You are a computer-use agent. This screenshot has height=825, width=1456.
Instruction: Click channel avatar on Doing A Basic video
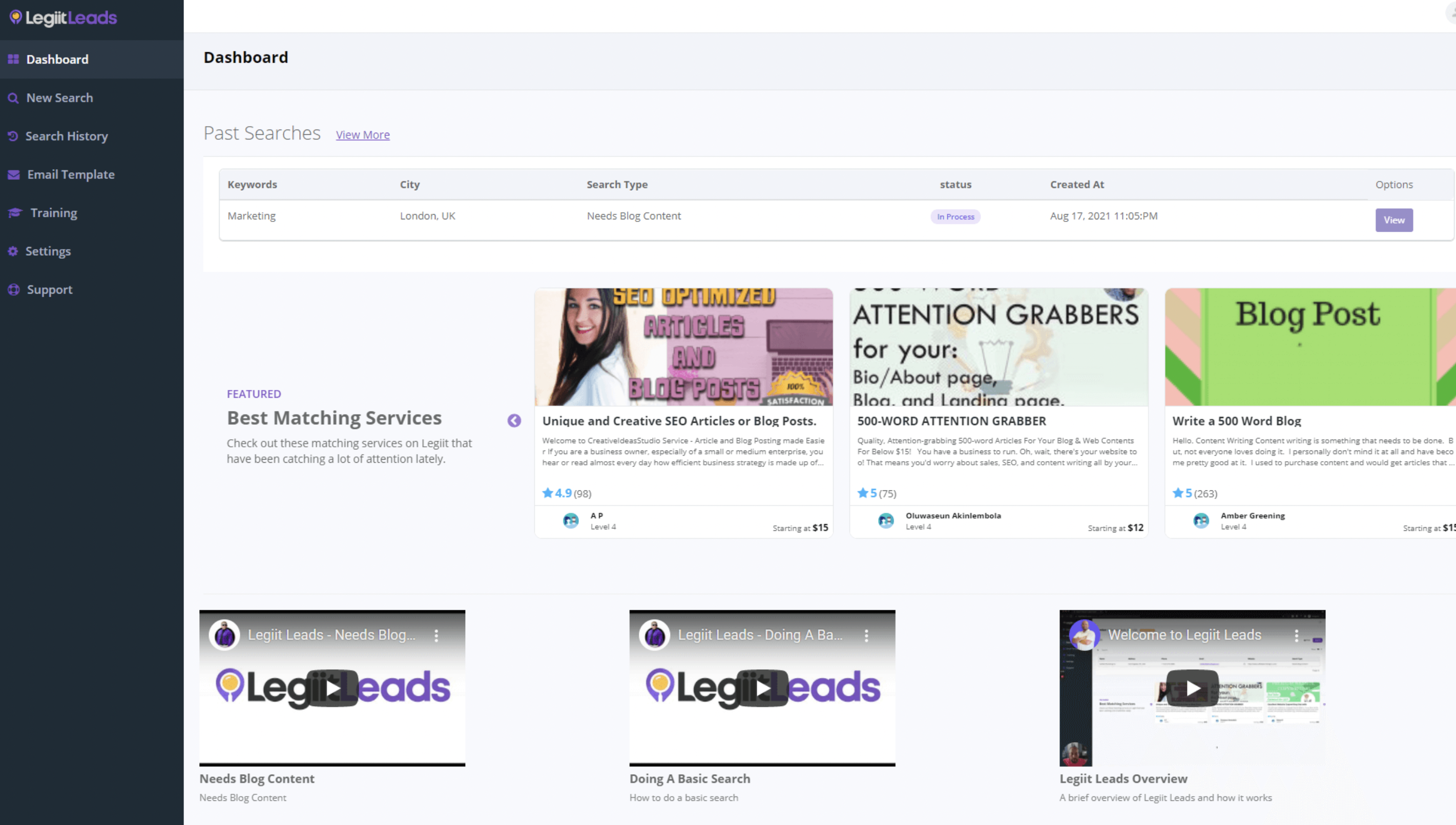655,635
